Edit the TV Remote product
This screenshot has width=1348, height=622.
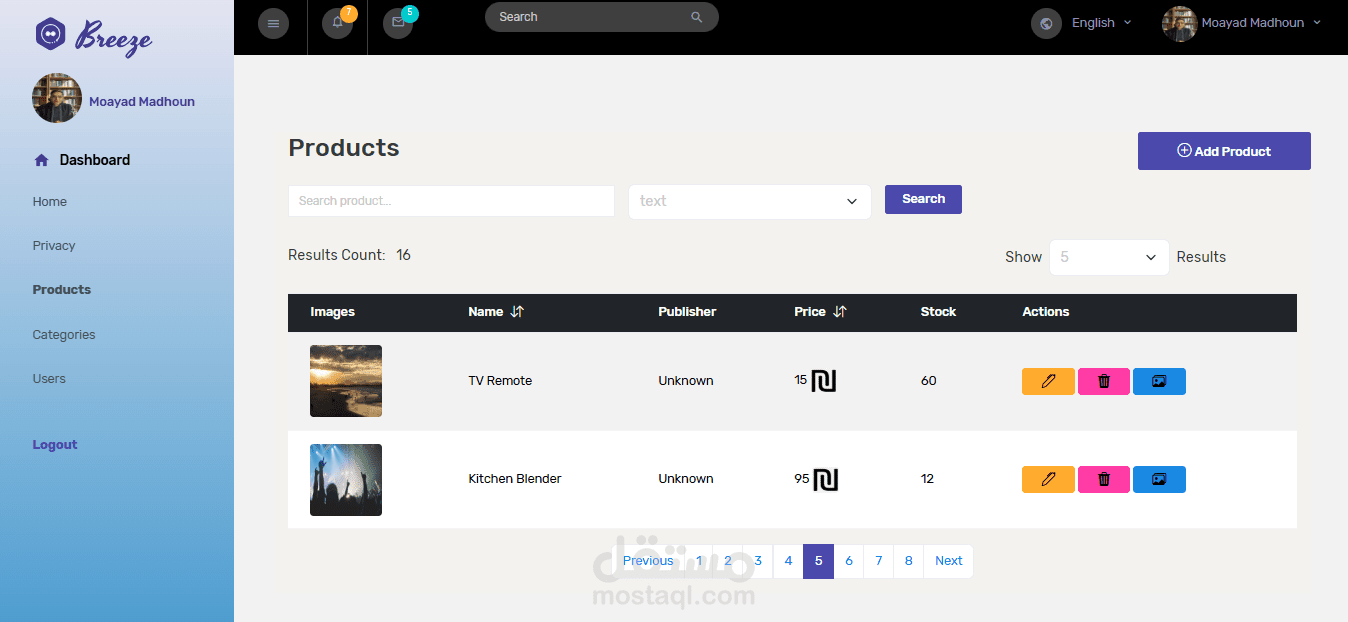(x=1048, y=381)
